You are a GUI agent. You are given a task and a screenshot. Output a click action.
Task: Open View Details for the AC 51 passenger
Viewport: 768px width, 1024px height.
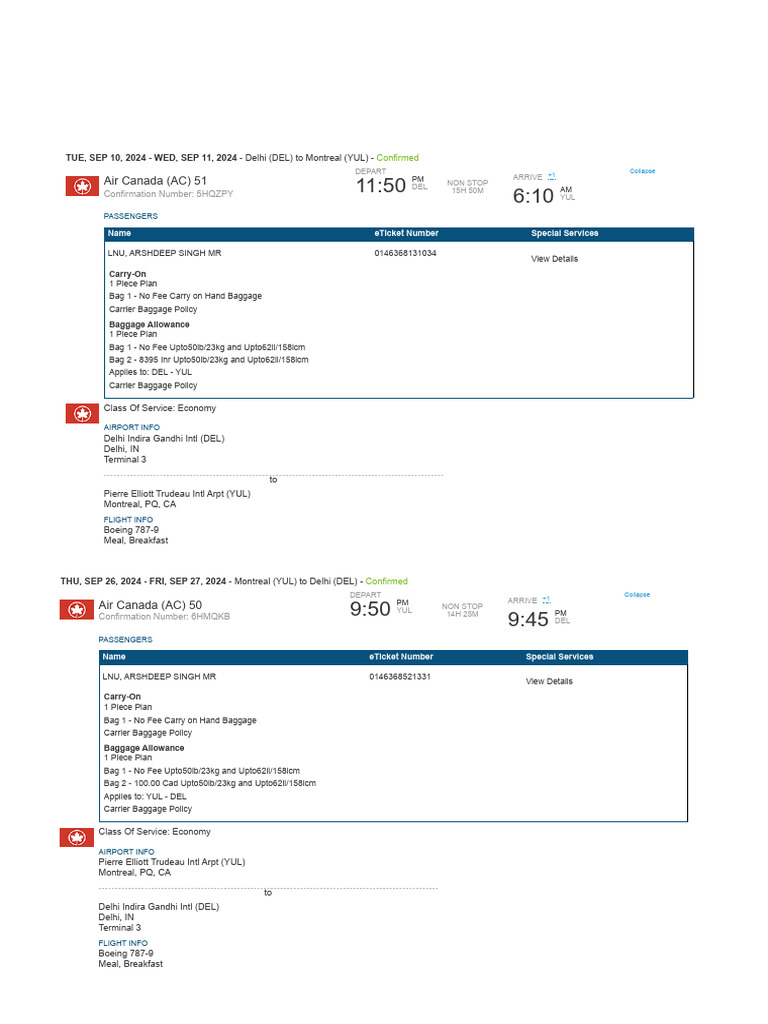click(554, 259)
